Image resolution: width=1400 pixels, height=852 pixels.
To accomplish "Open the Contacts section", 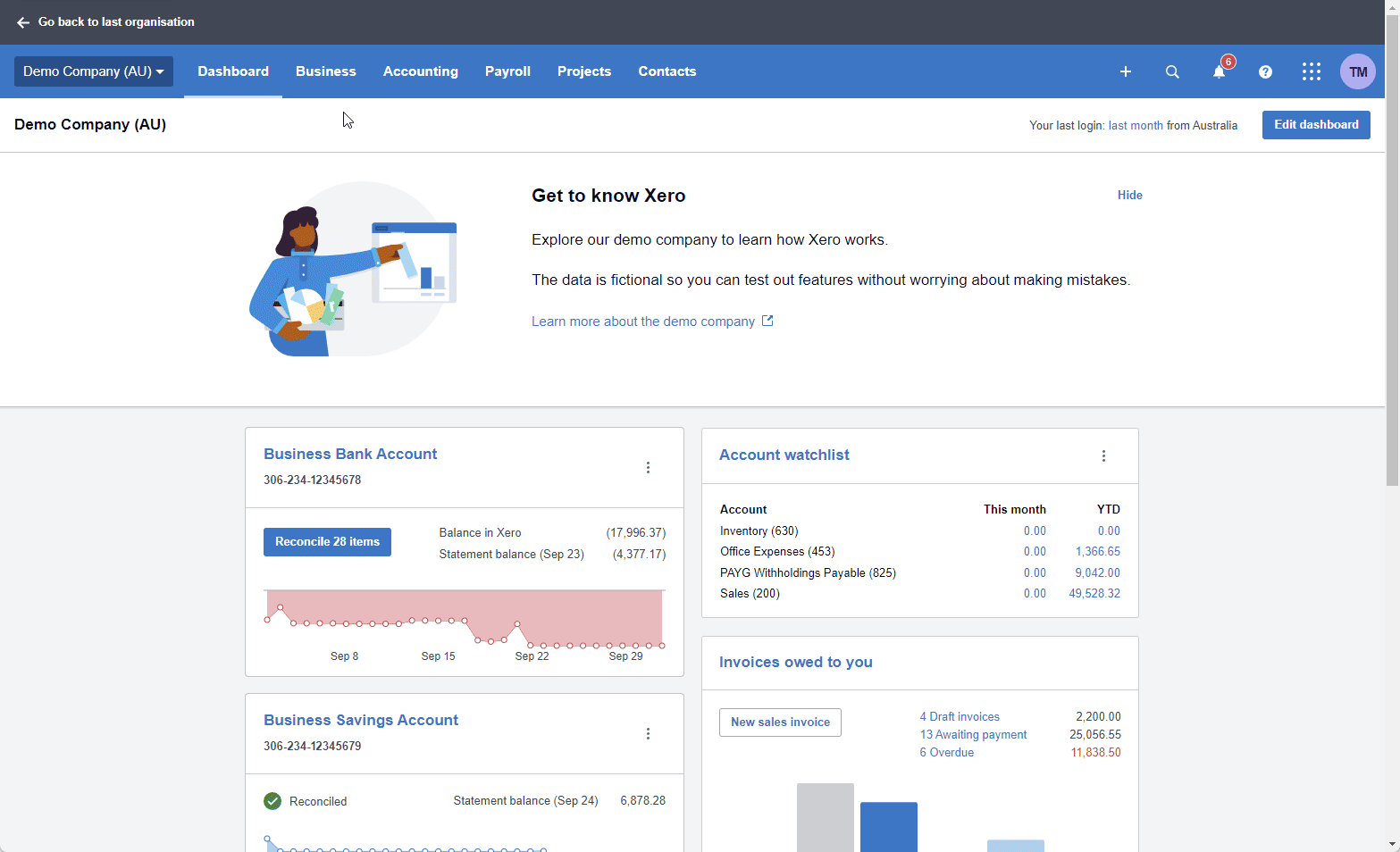I will pos(666,71).
